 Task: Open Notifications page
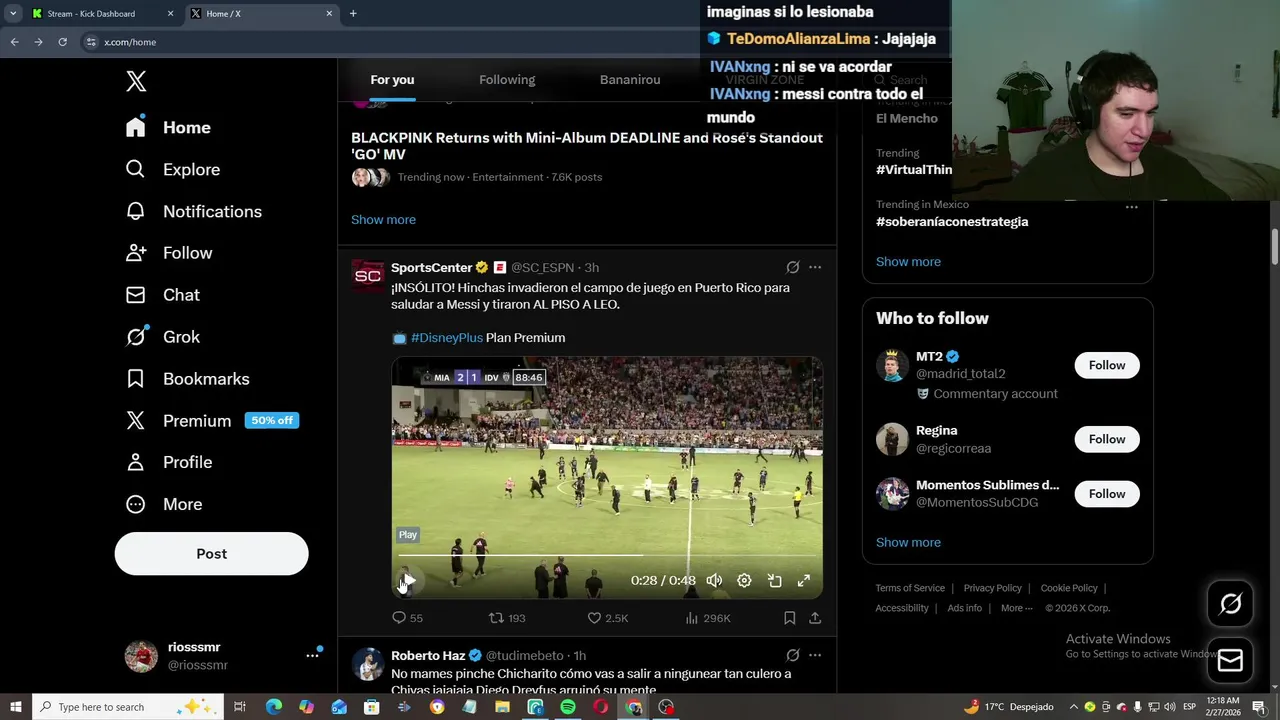(x=193, y=211)
